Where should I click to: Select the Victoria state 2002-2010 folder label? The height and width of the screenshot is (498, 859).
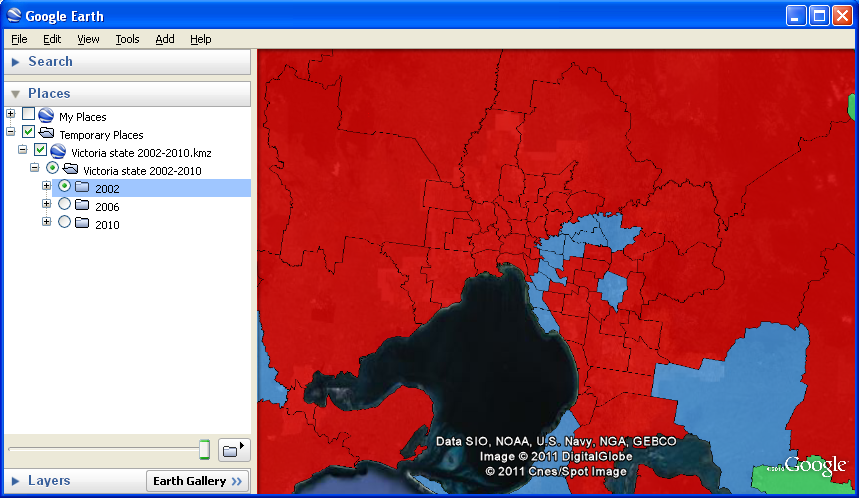[142, 171]
